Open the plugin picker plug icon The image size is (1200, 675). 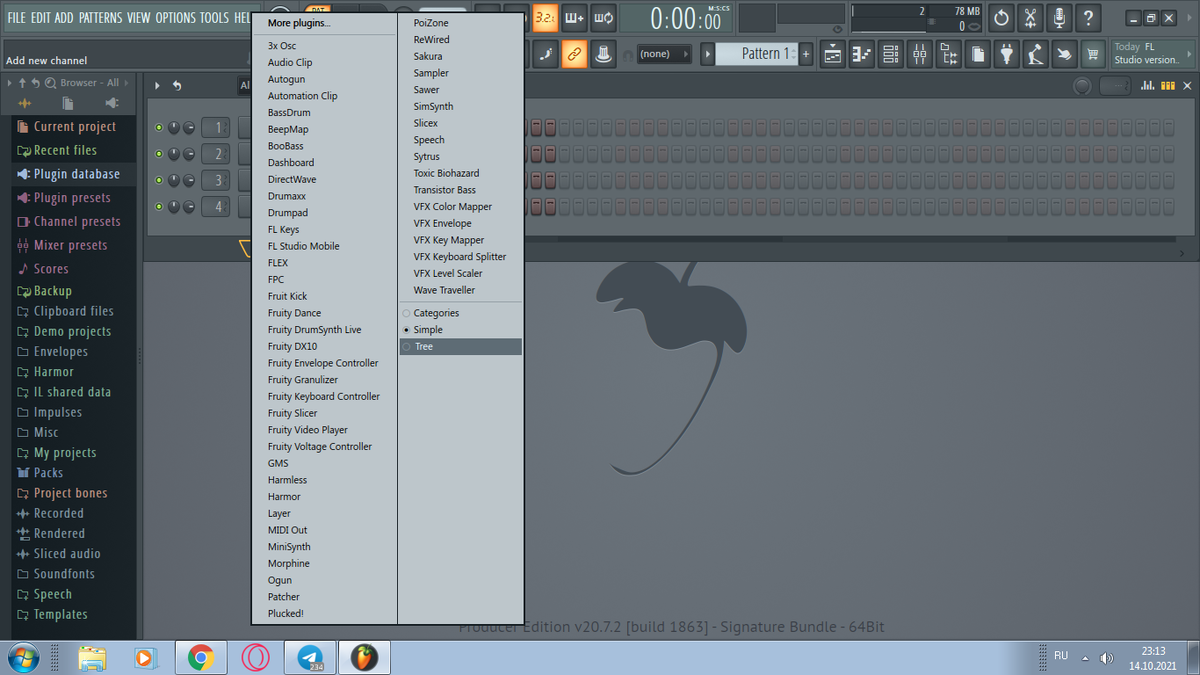pyautogui.click(x=1007, y=54)
